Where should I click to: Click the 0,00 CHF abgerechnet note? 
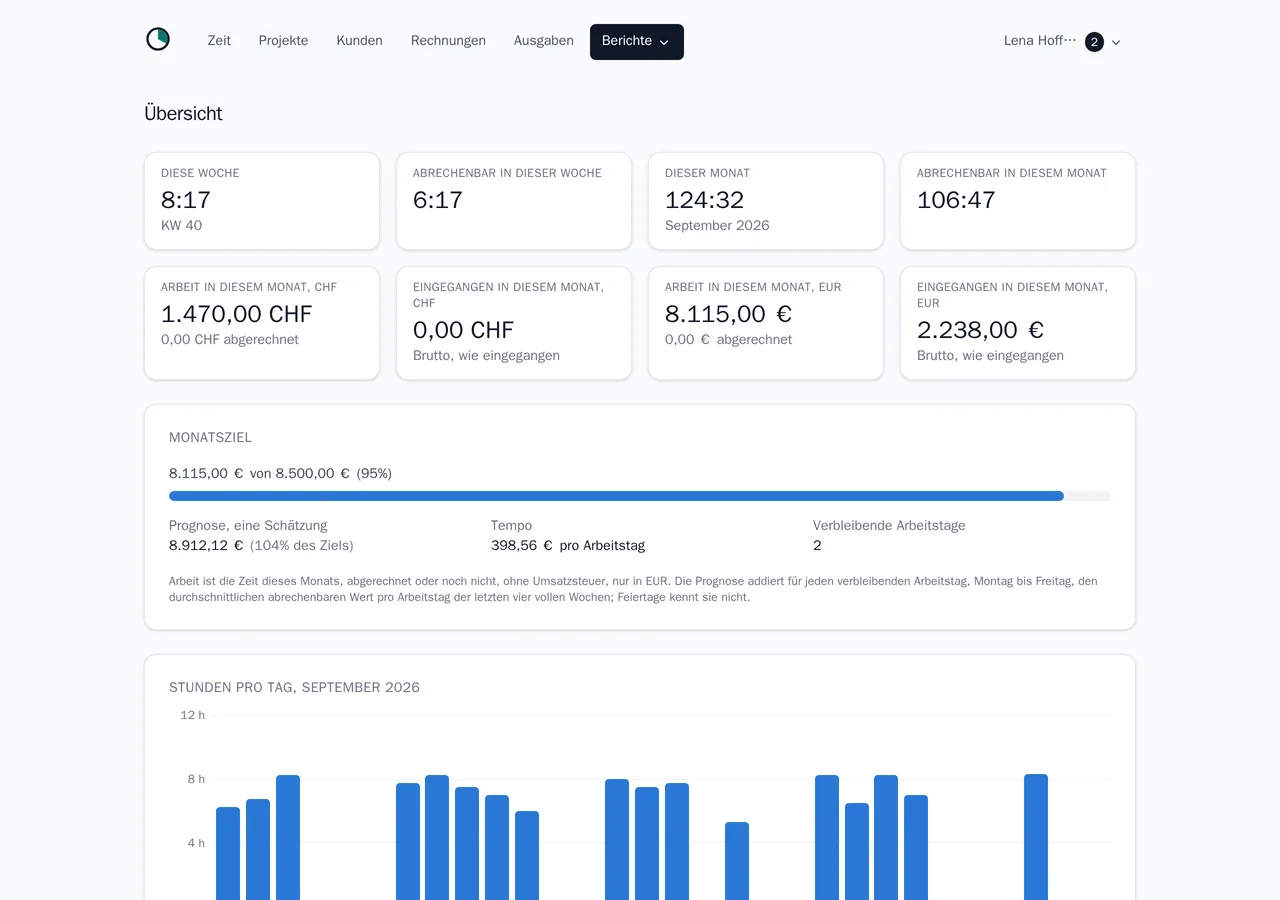(230, 340)
